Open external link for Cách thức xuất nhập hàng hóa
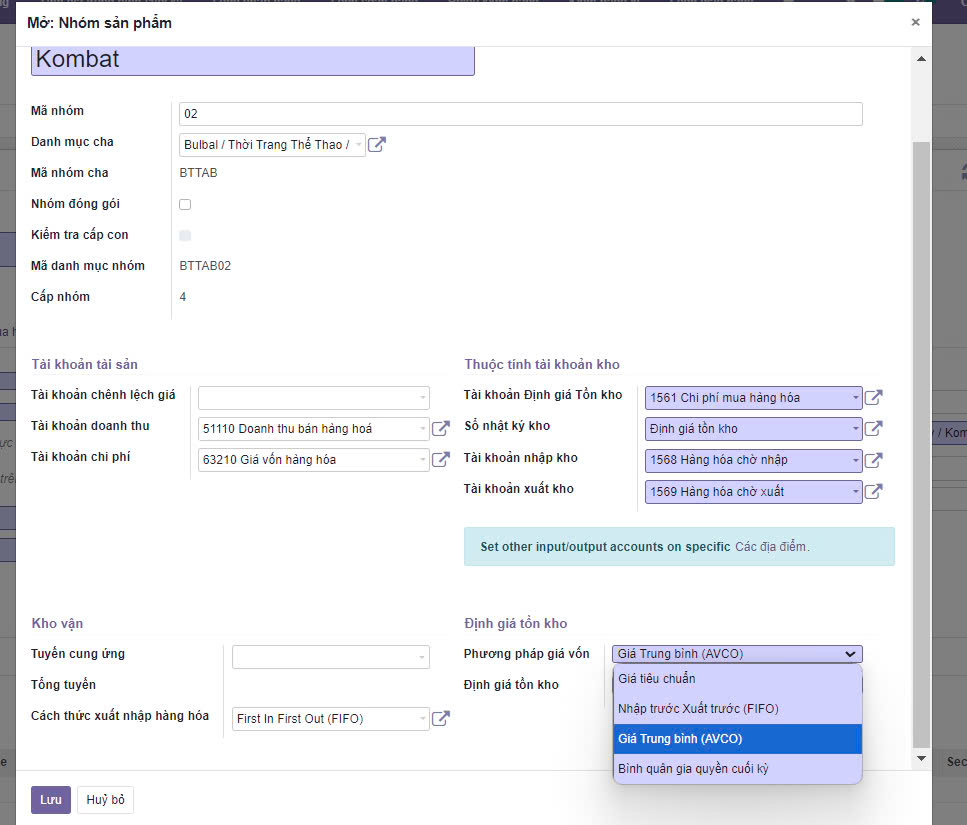Image resolution: width=967 pixels, height=825 pixels. click(441, 718)
